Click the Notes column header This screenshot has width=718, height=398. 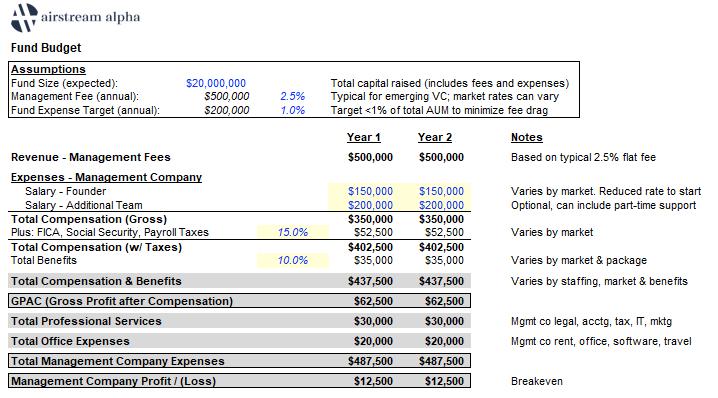527,137
